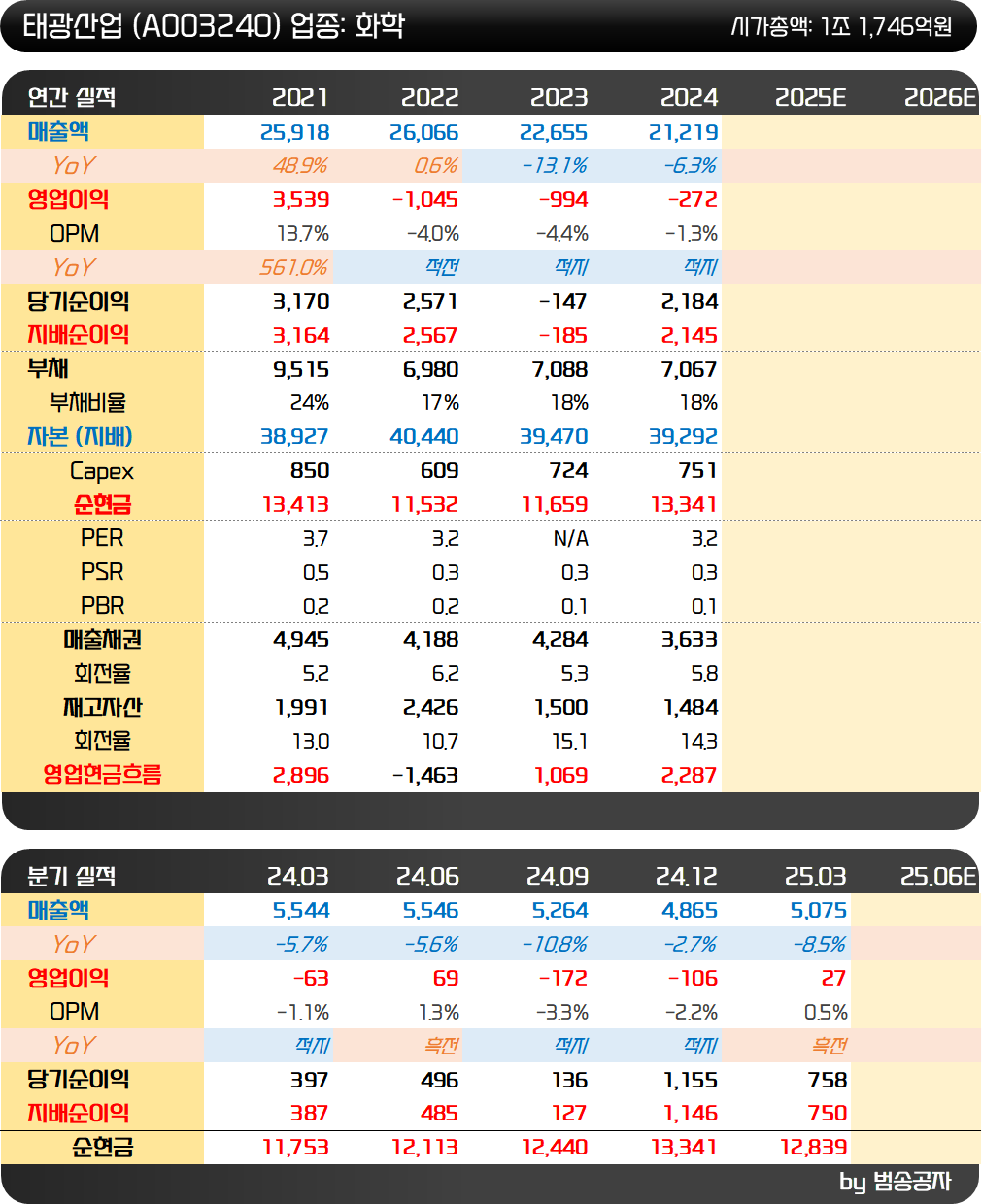Click quarterly net cash 12,839
The width and height of the screenshot is (982, 1204).
814,1148
